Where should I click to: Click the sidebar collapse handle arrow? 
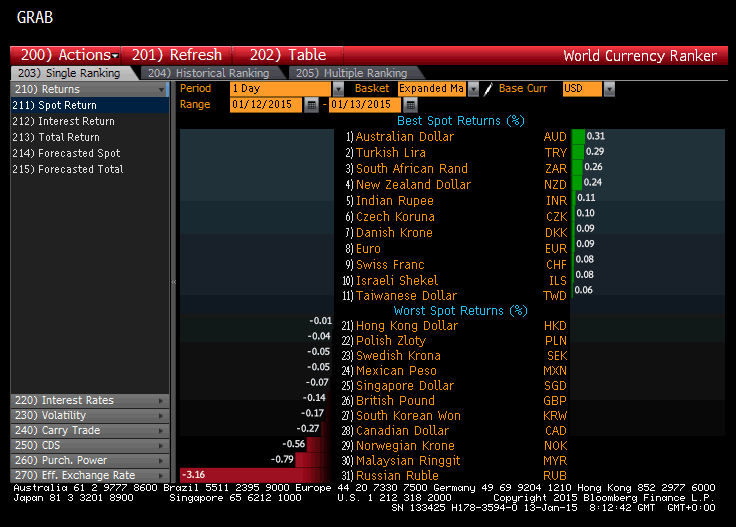(174, 282)
